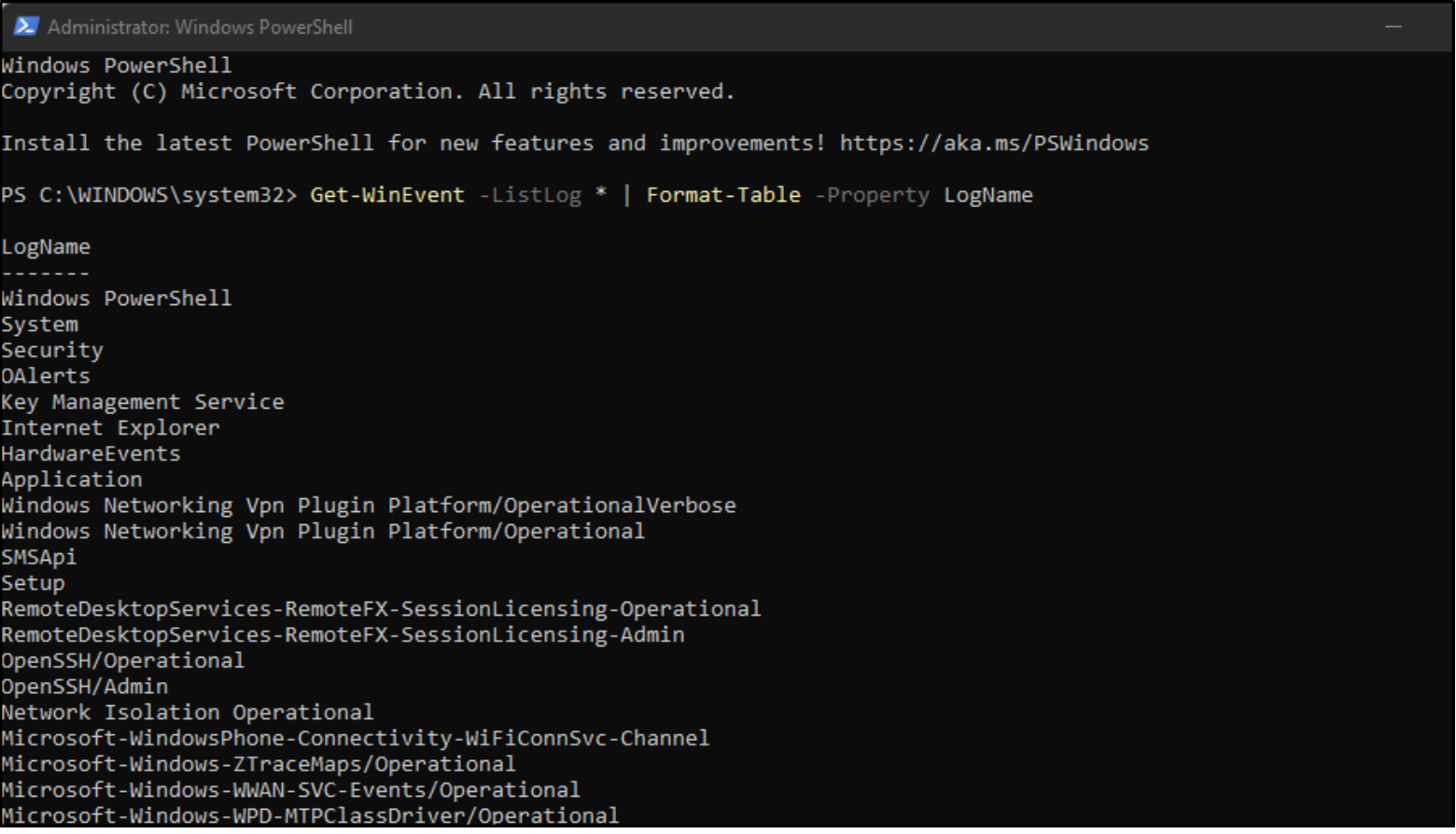Click the Network Isolation Operational entry
Viewport: 1456px width, 834px height.
(x=188, y=713)
